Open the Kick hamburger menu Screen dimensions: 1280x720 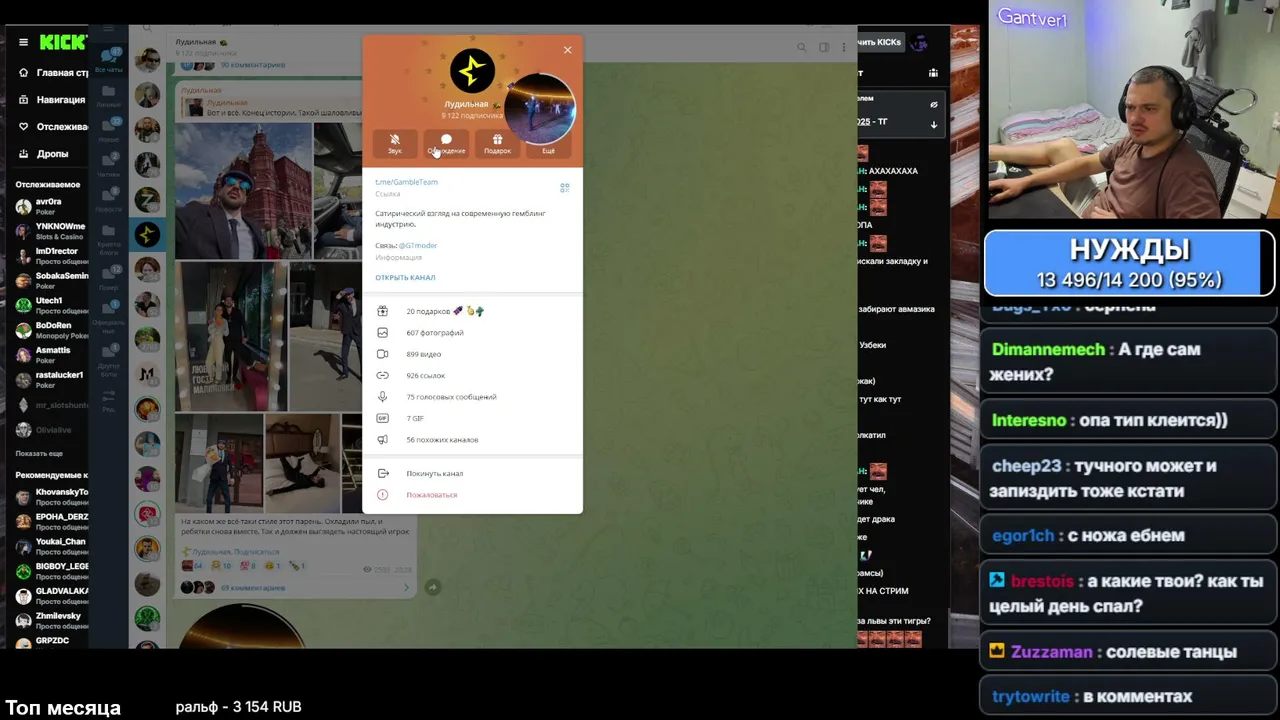click(23, 42)
